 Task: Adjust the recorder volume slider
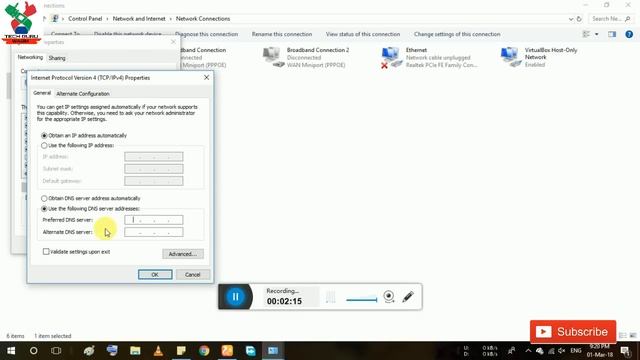pyautogui.click(x=362, y=300)
